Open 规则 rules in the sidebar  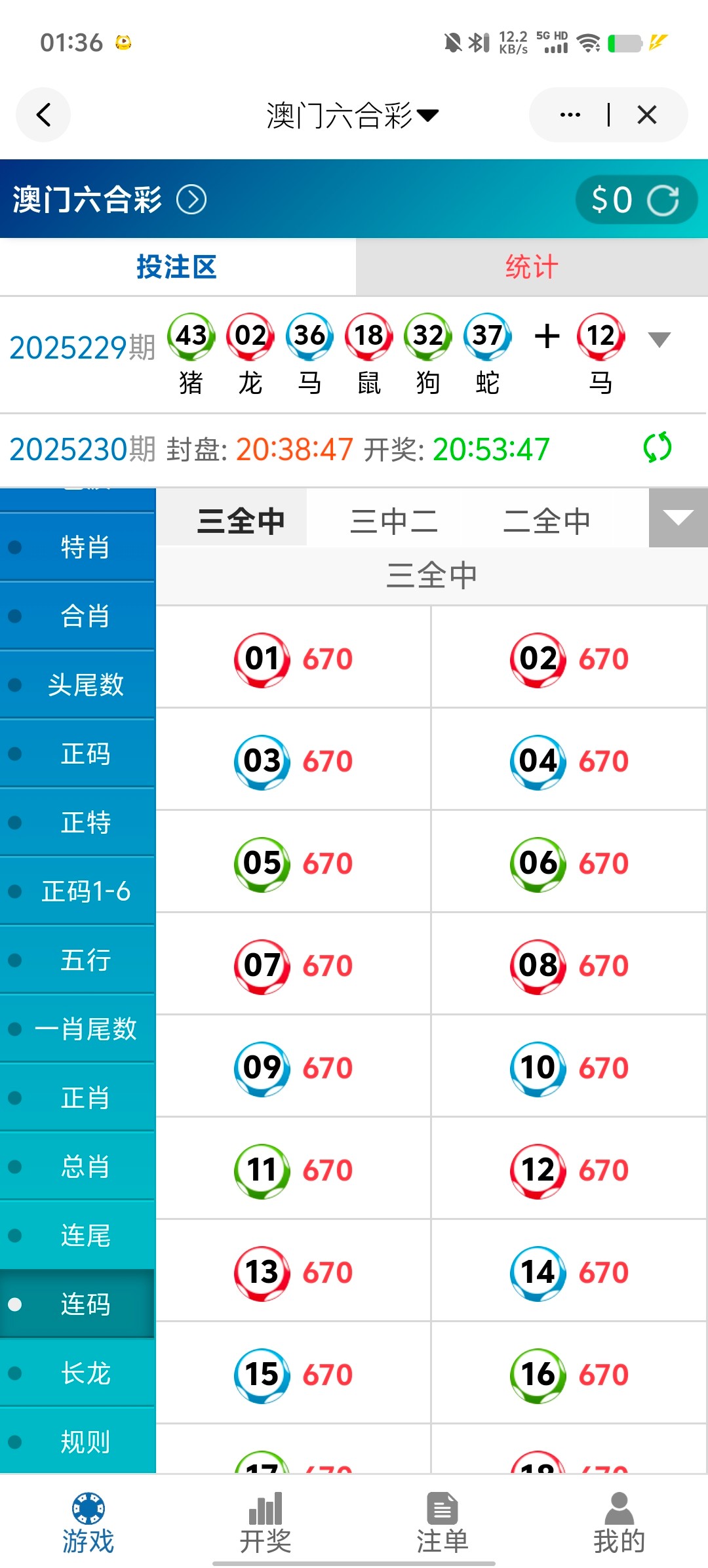click(85, 1441)
